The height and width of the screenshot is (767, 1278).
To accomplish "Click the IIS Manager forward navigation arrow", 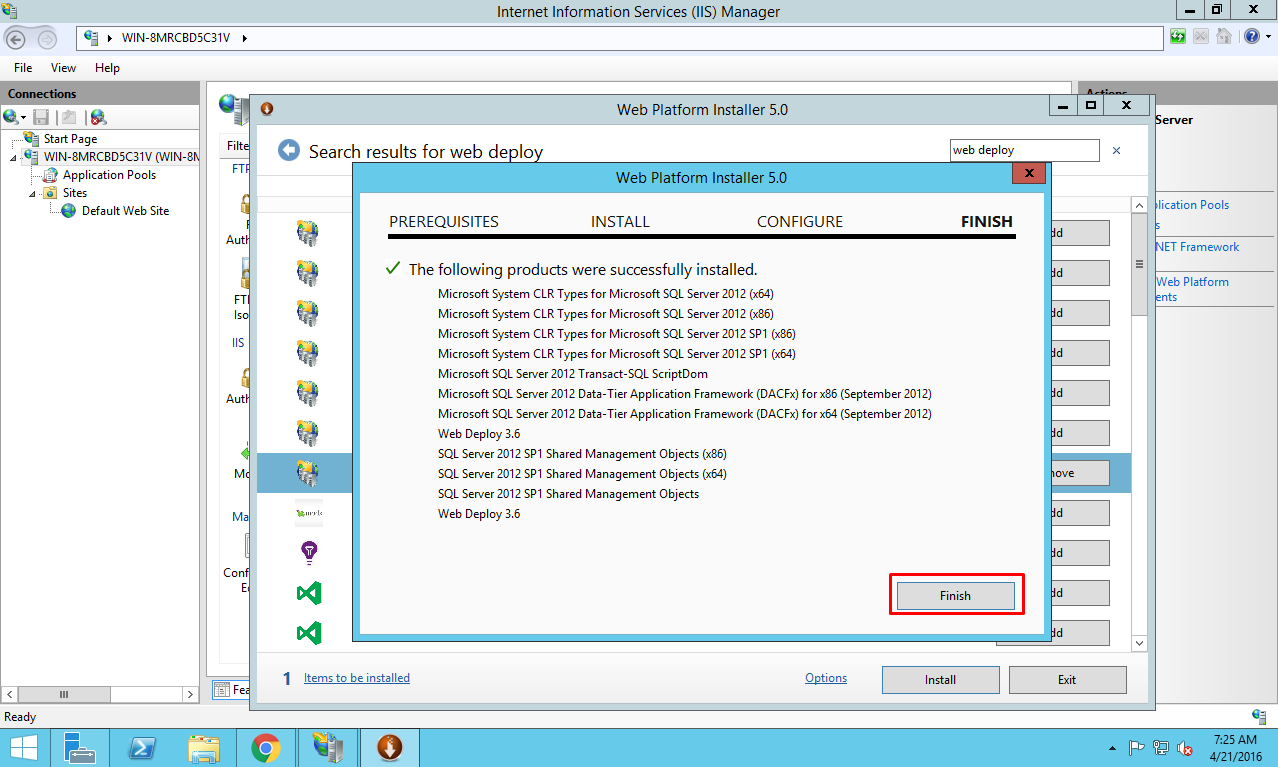I will click(x=46, y=39).
